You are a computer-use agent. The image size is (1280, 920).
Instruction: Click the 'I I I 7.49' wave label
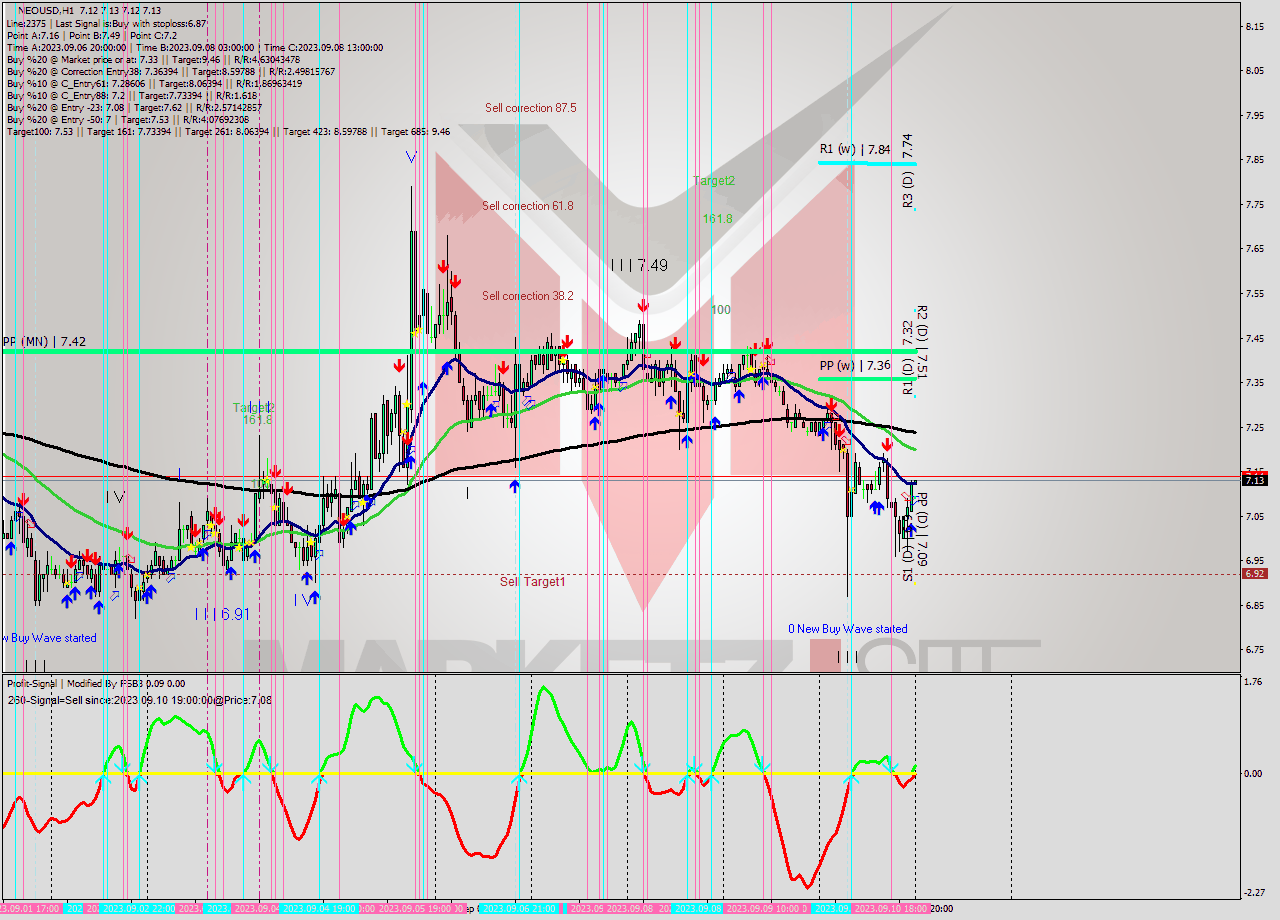click(x=640, y=265)
